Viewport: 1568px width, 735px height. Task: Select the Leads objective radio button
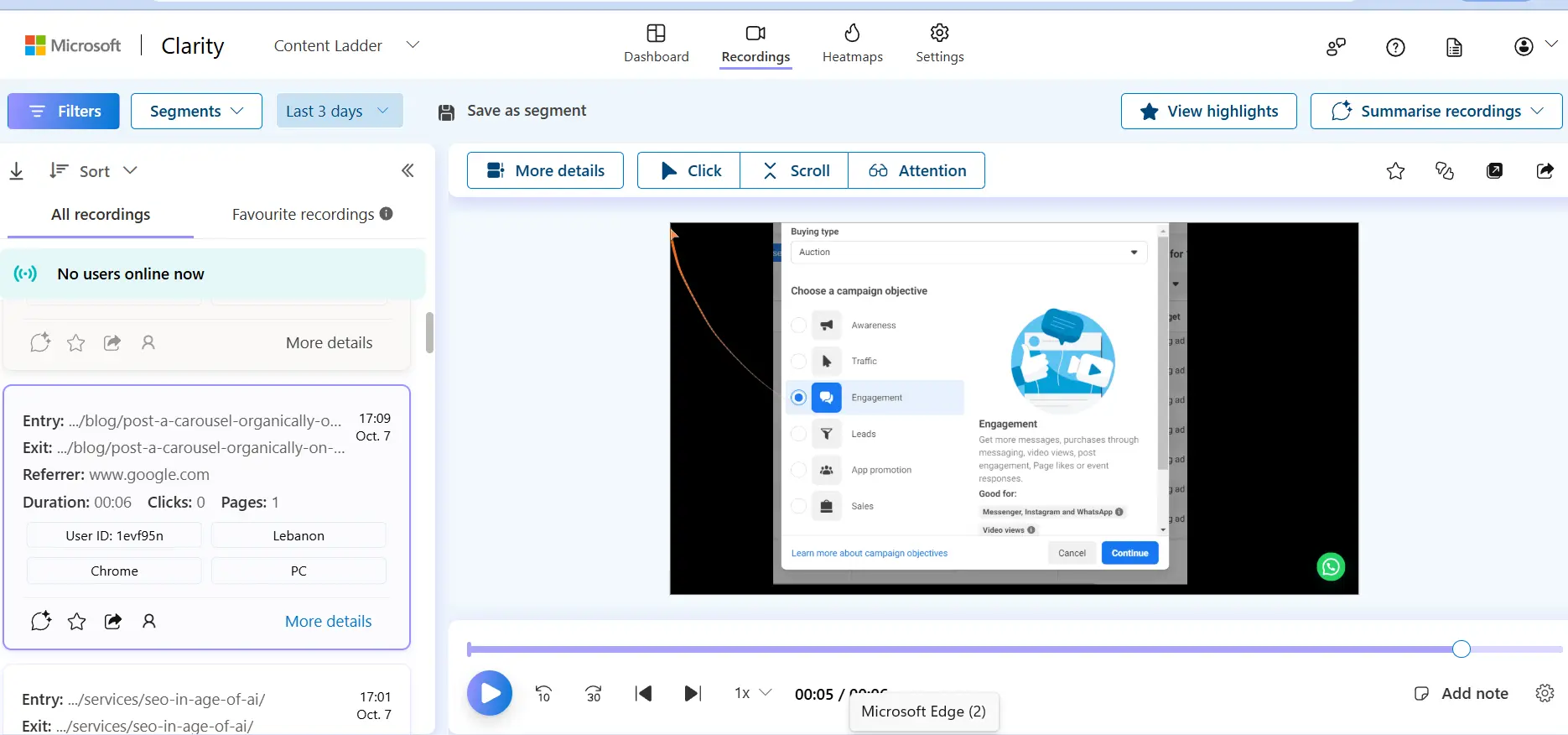pos(798,434)
